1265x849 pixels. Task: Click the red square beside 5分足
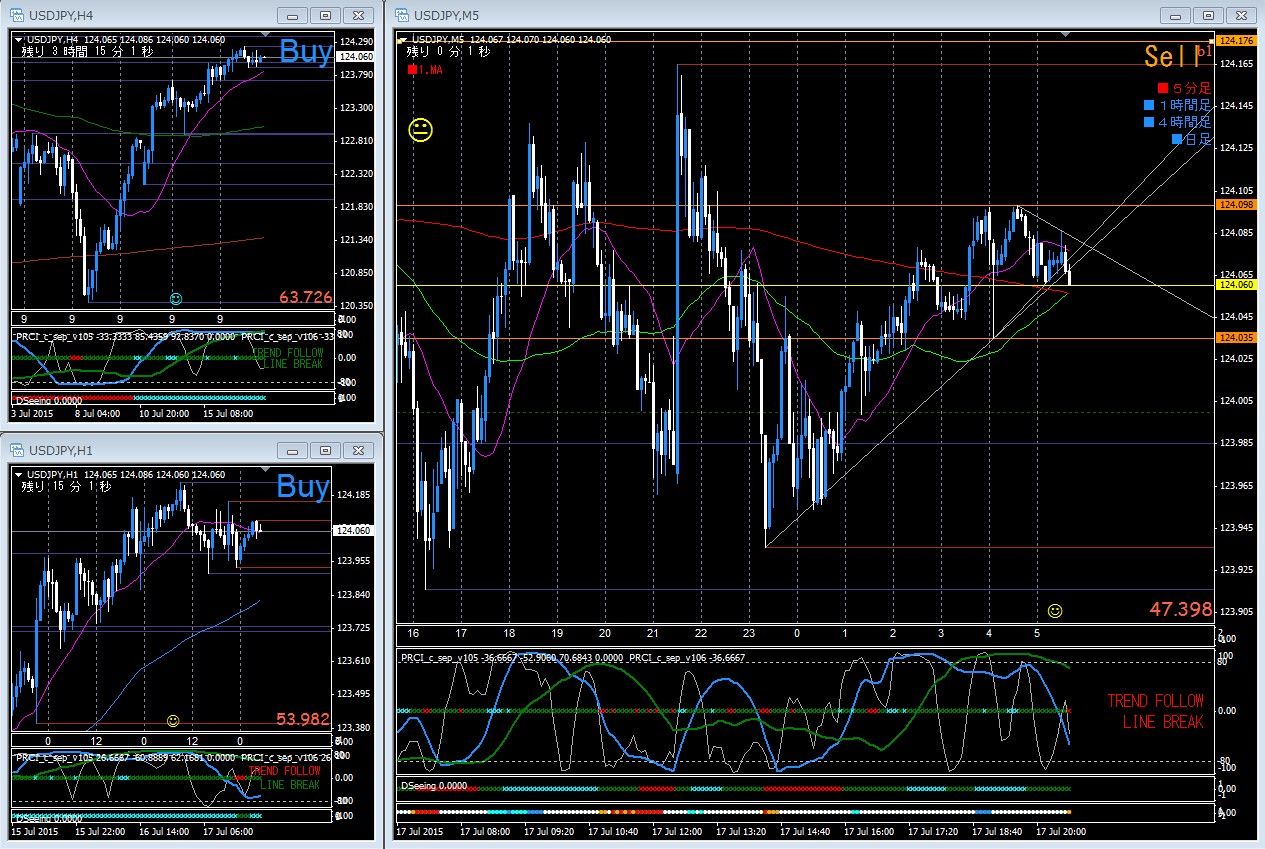point(1161,87)
